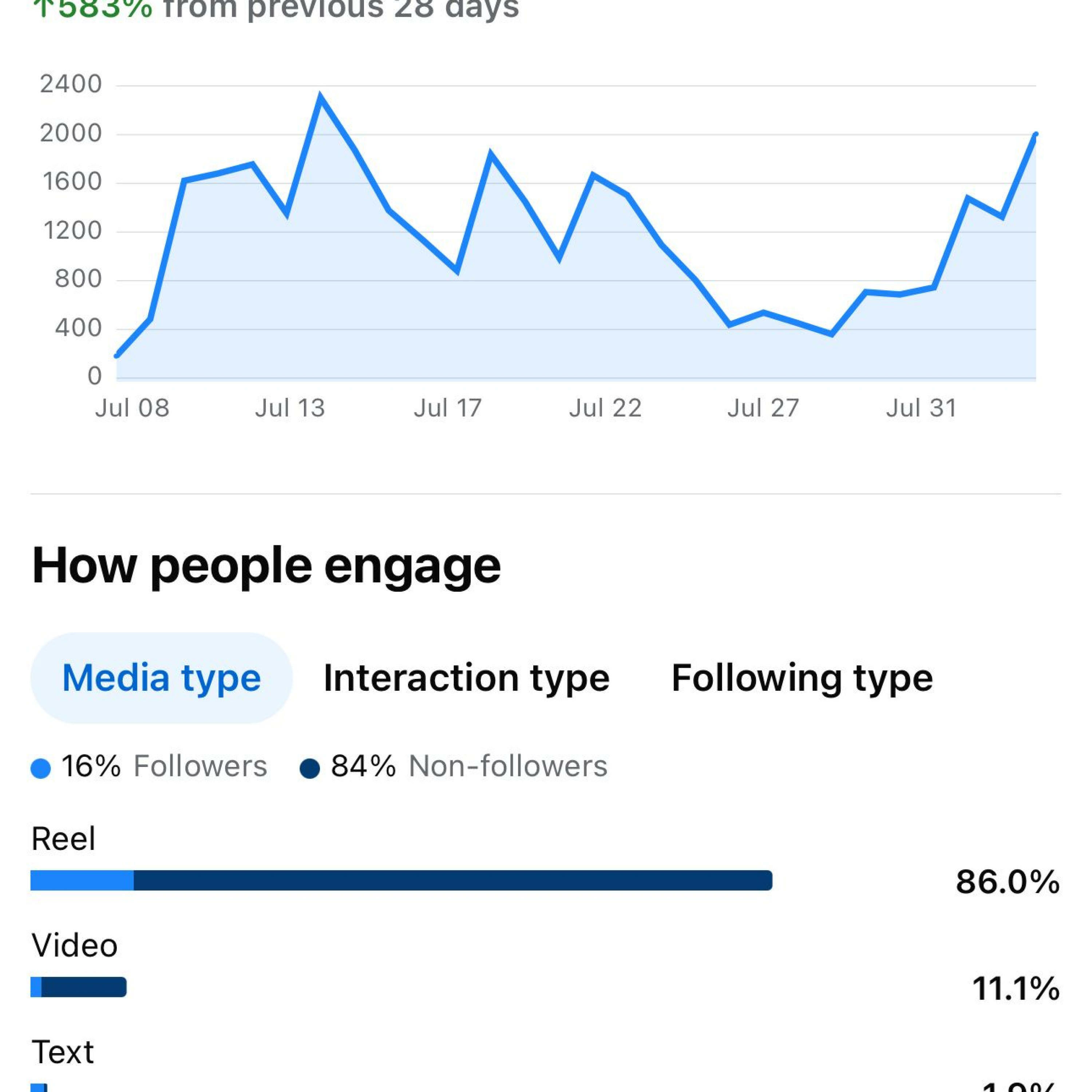Click the dark blue Non-followers legend dot
Viewport: 1092px width, 1092px height.
click(x=310, y=769)
